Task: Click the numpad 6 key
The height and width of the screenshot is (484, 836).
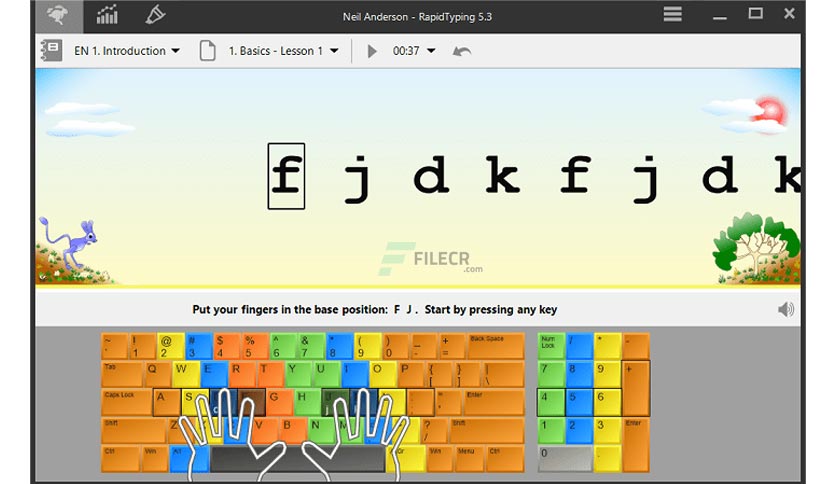Action: click(x=607, y=402)
